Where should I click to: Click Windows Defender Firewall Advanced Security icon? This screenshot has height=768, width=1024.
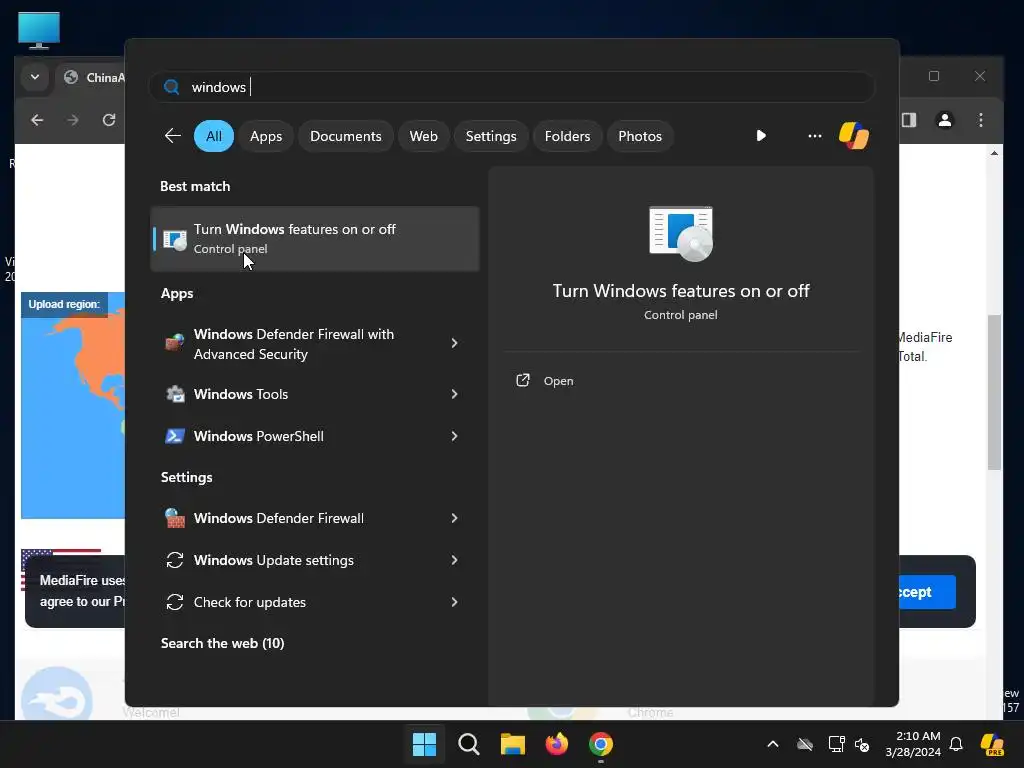pos(175,343)
